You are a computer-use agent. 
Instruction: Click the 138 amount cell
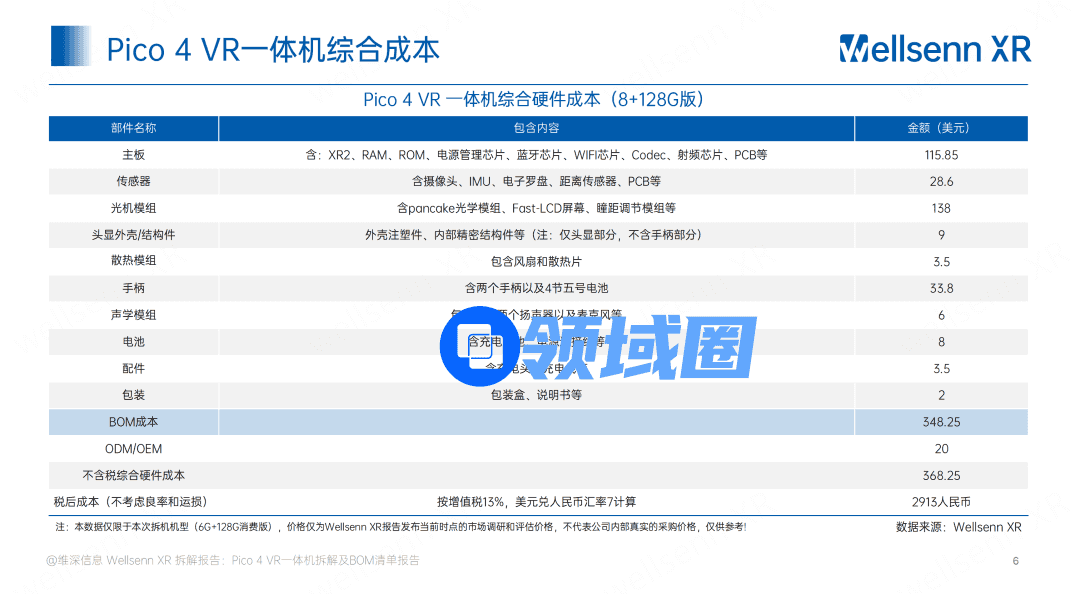[941, 208]
